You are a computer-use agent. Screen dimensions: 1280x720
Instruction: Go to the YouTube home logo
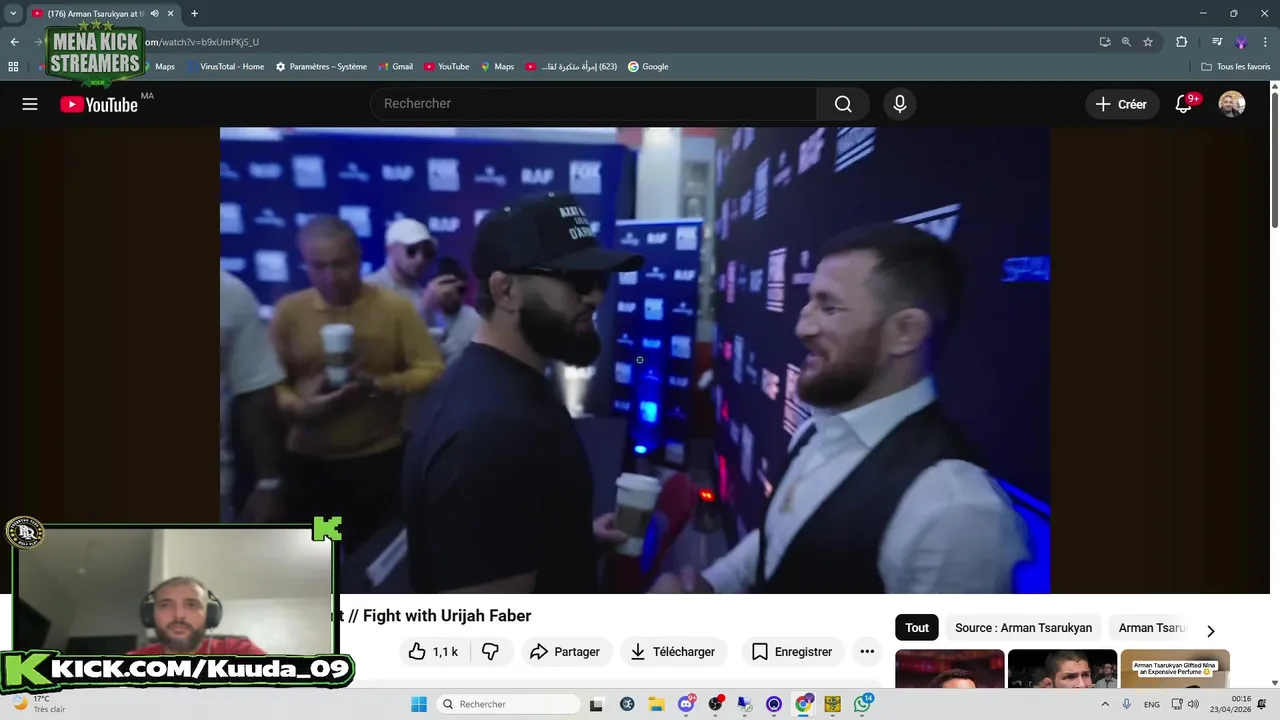pos(99,104)
